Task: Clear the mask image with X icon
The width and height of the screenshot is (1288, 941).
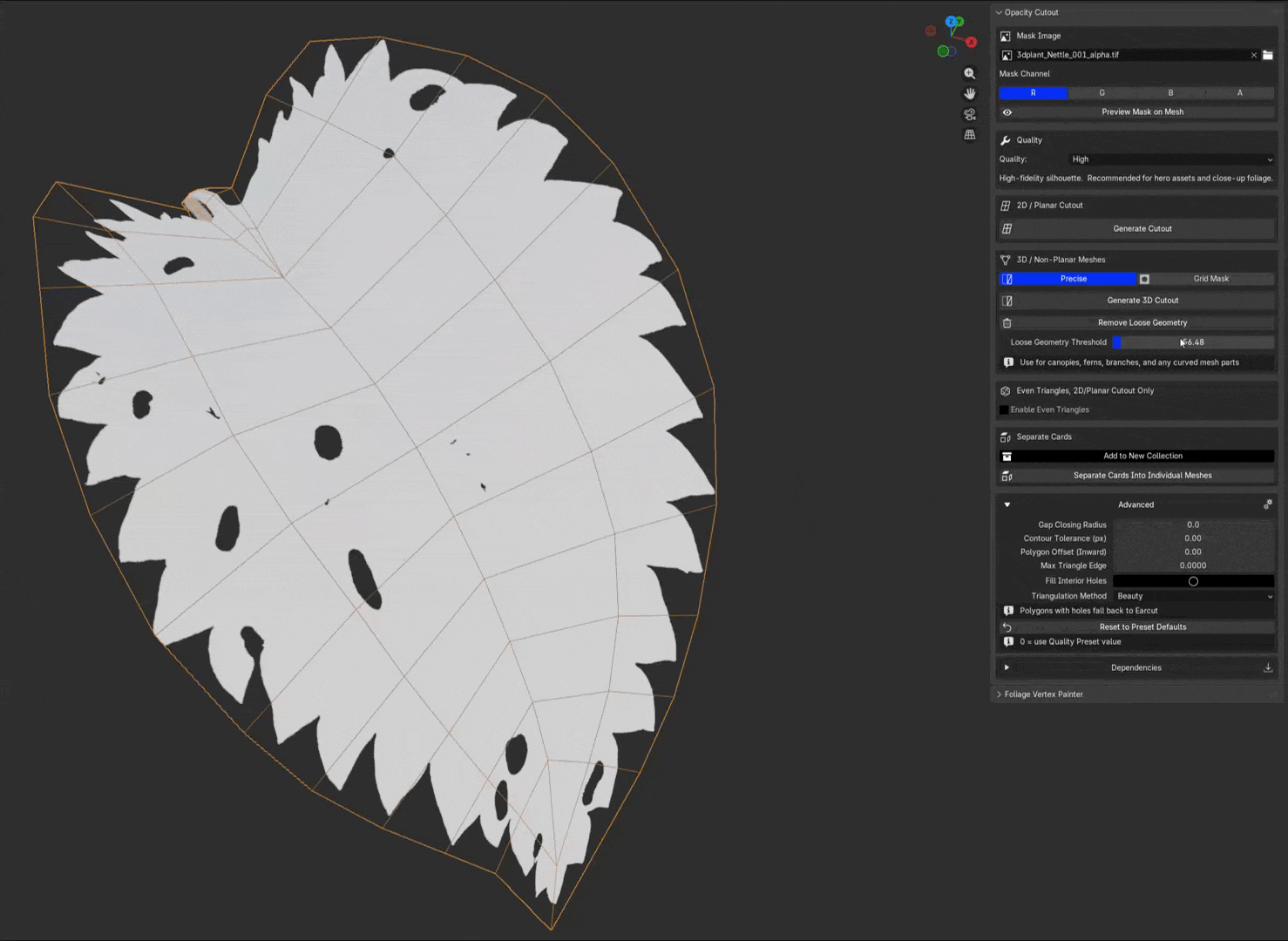Action: 1254,55
